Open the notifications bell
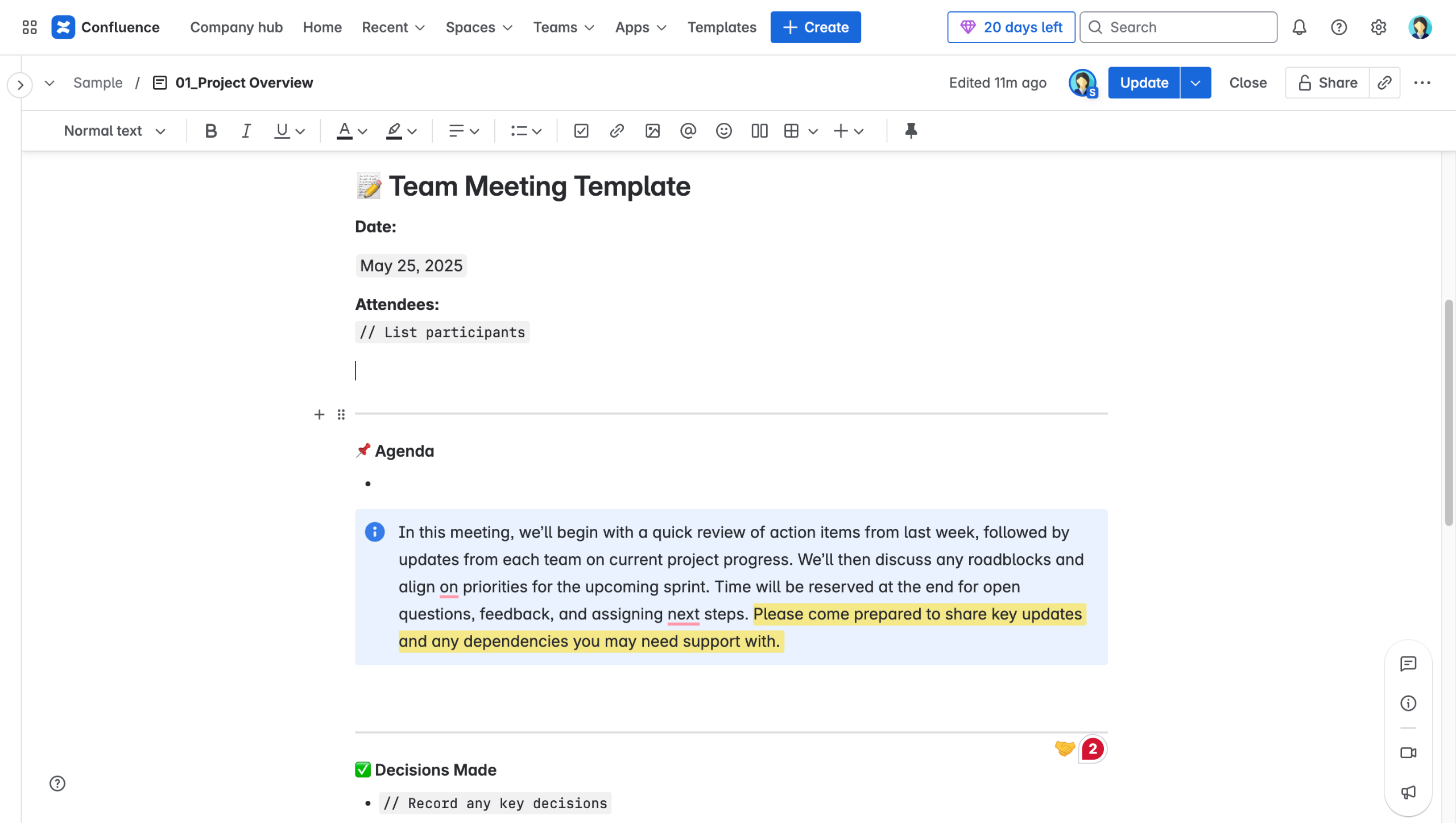 coord(1299,27)
